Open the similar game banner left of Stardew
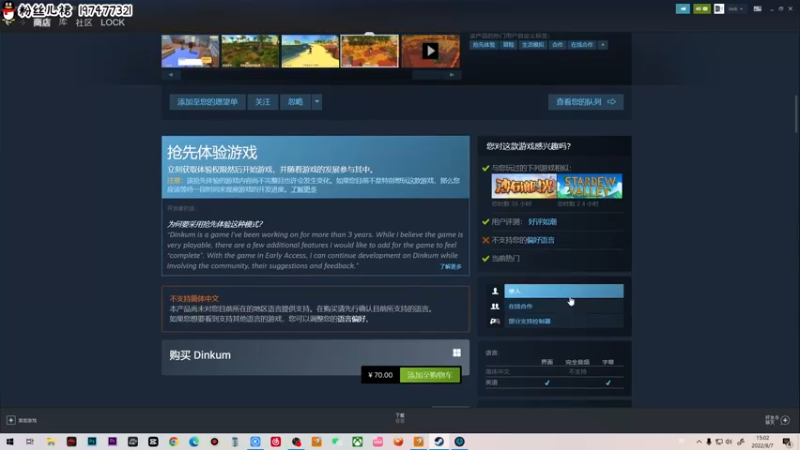 pos(524,186)
